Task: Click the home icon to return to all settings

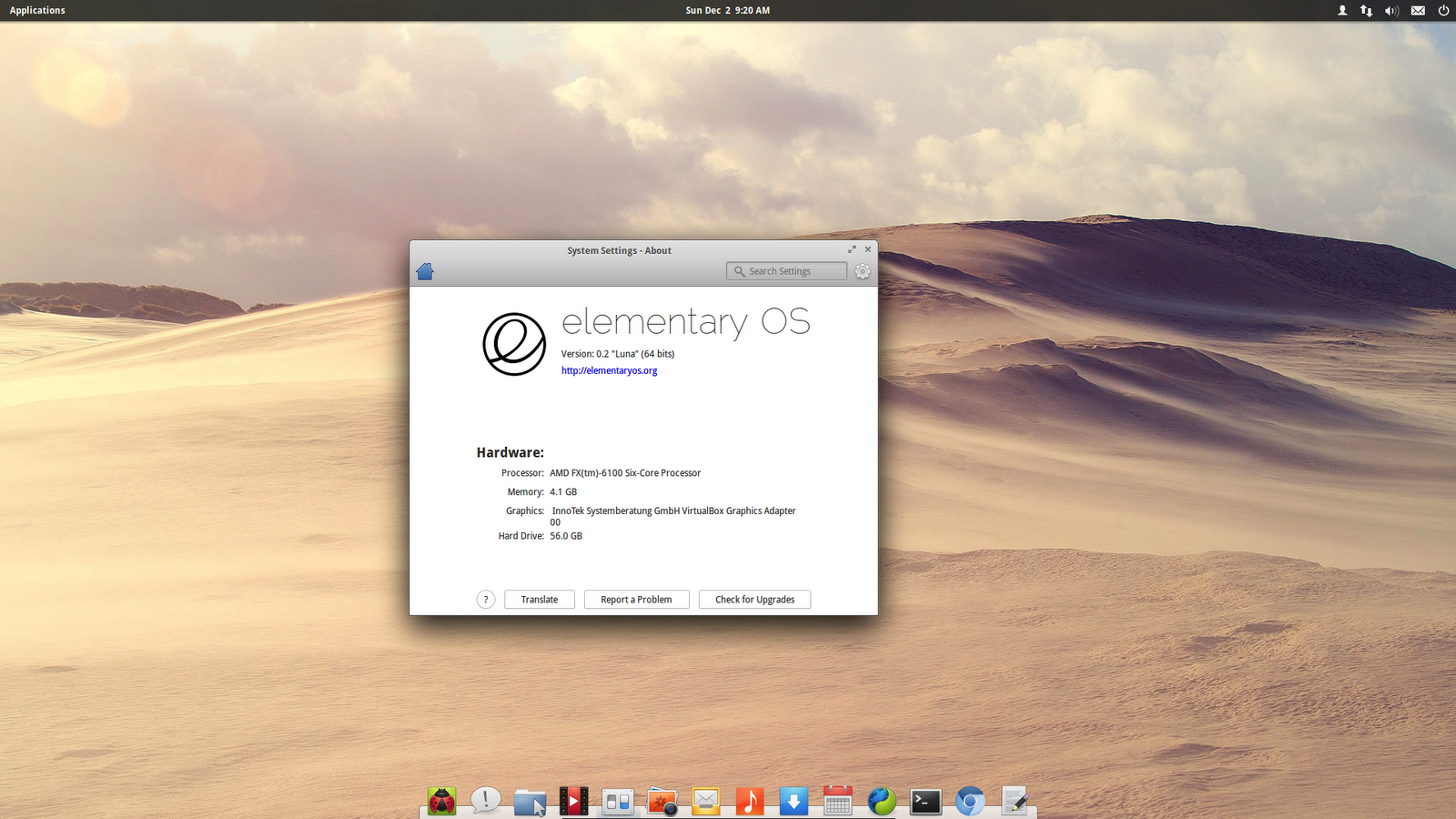Action: (425, 270)
